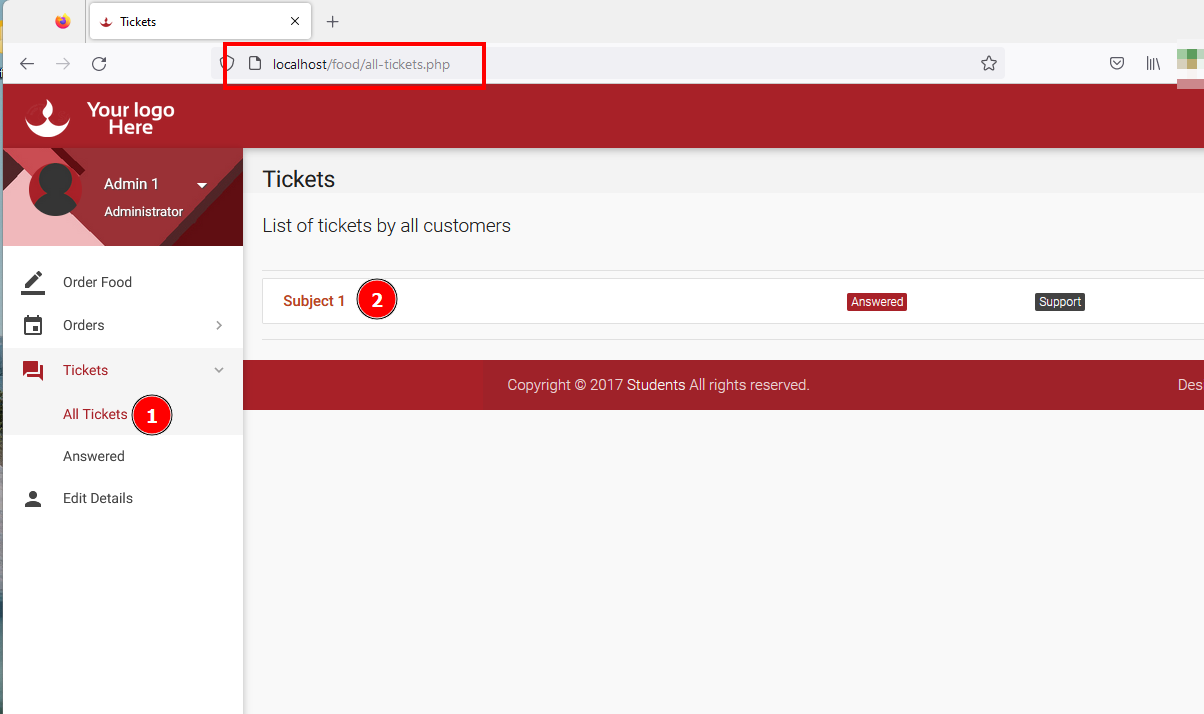Click the Students link in footer
The image size is (1204, 714).
tap(656, 385)
